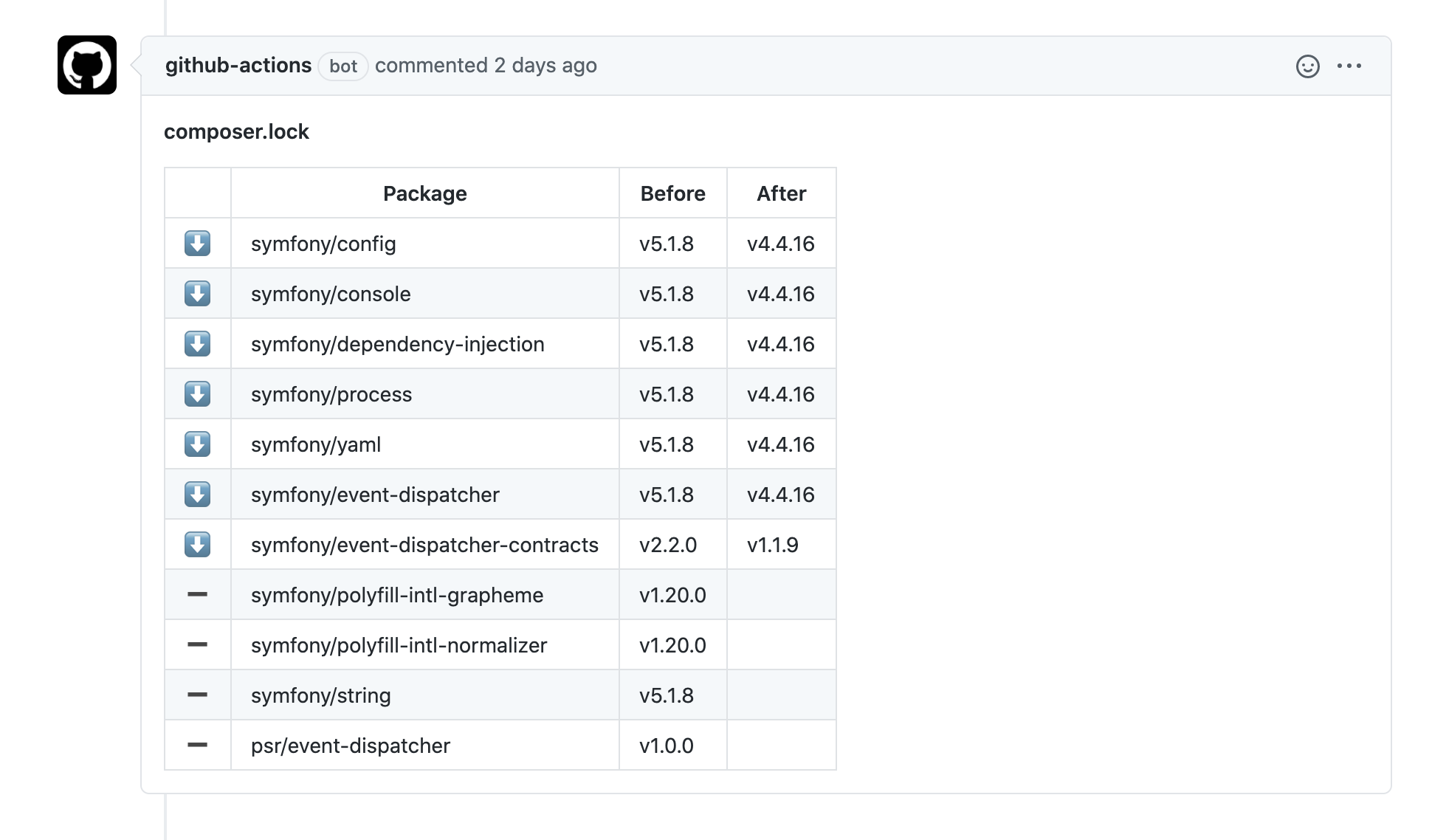Click downgrade arrow icon for symfony/console

click(197, 294)
